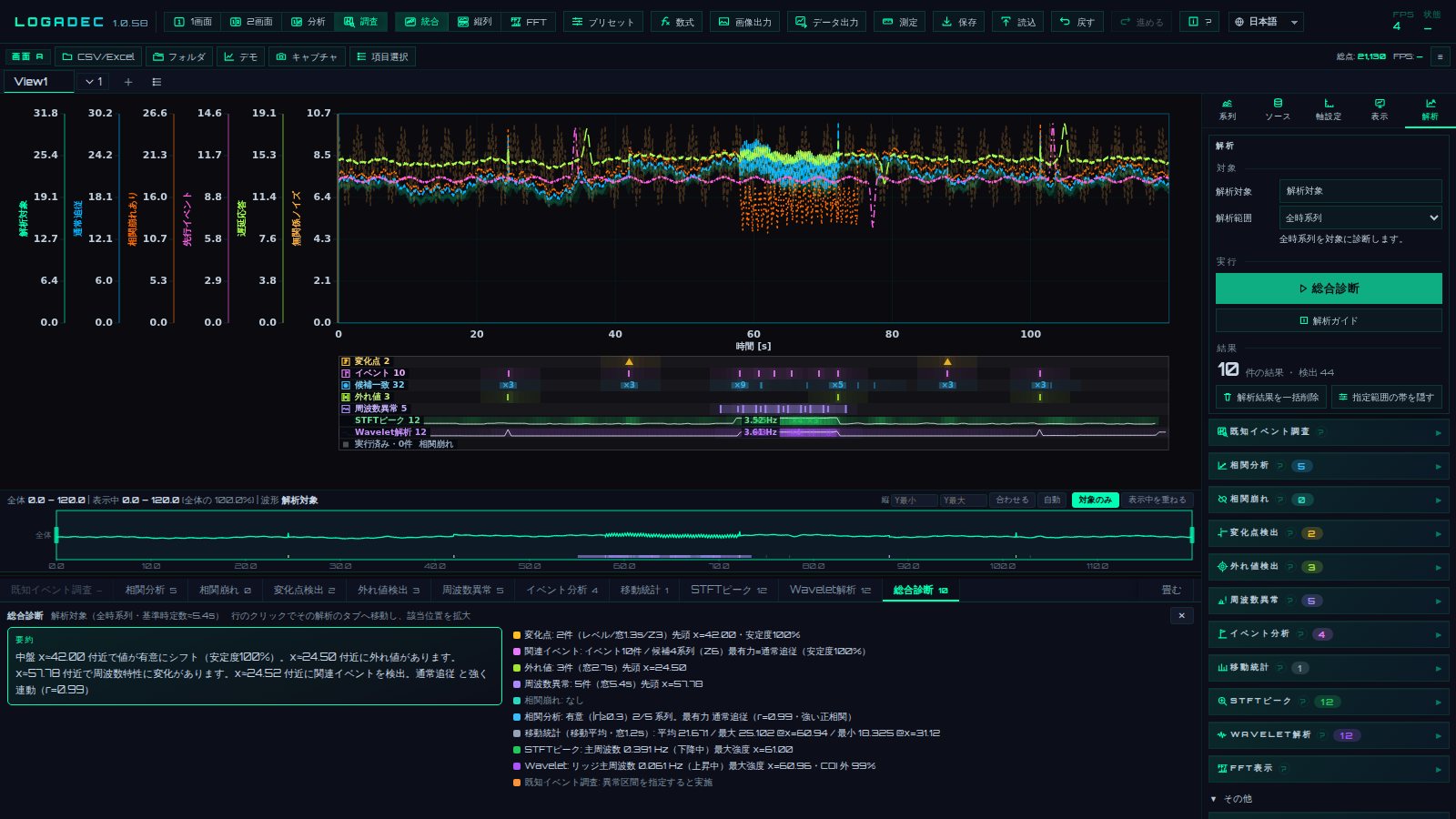Open the 全時系列 analysis range dropdown
Viewport: 1456px width, 819px height.
[1360, 217]
